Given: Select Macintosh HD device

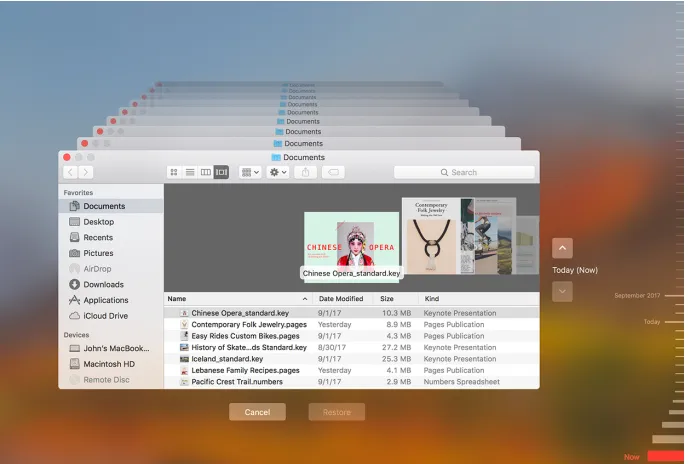Looking at the screenshot, I should click(x=111, y=364).
